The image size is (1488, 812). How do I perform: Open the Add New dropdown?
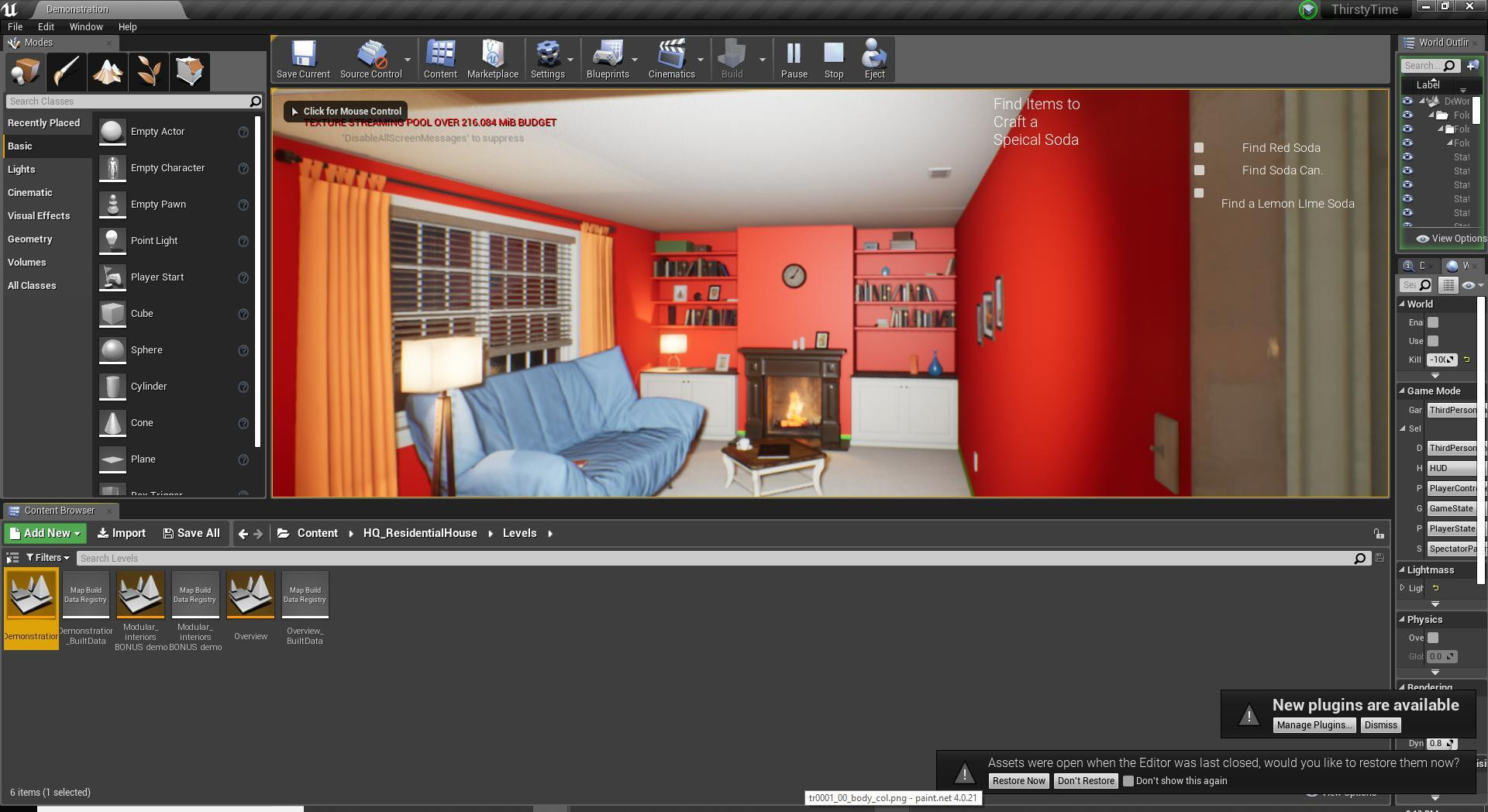click(x=46, y=533)
